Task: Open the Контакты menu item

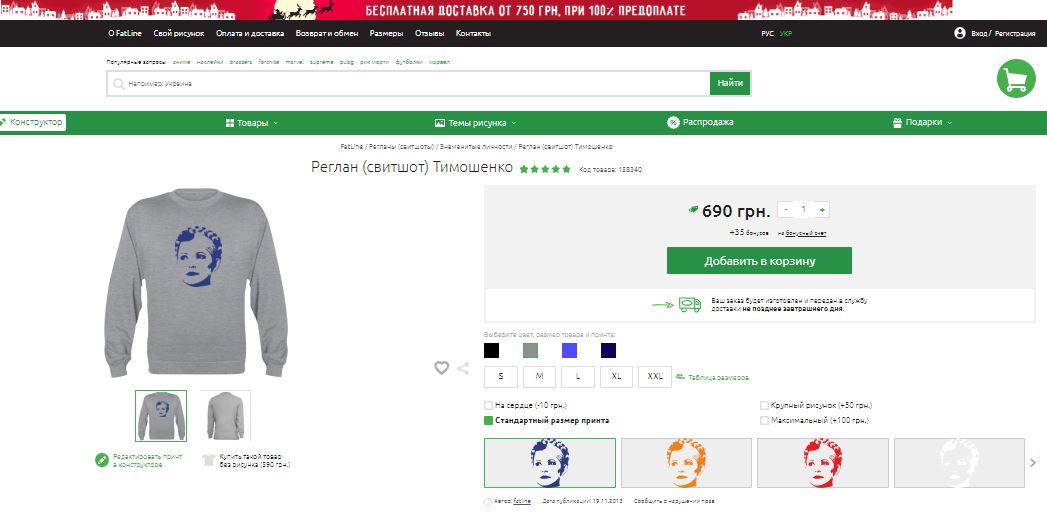Action: 473,33
